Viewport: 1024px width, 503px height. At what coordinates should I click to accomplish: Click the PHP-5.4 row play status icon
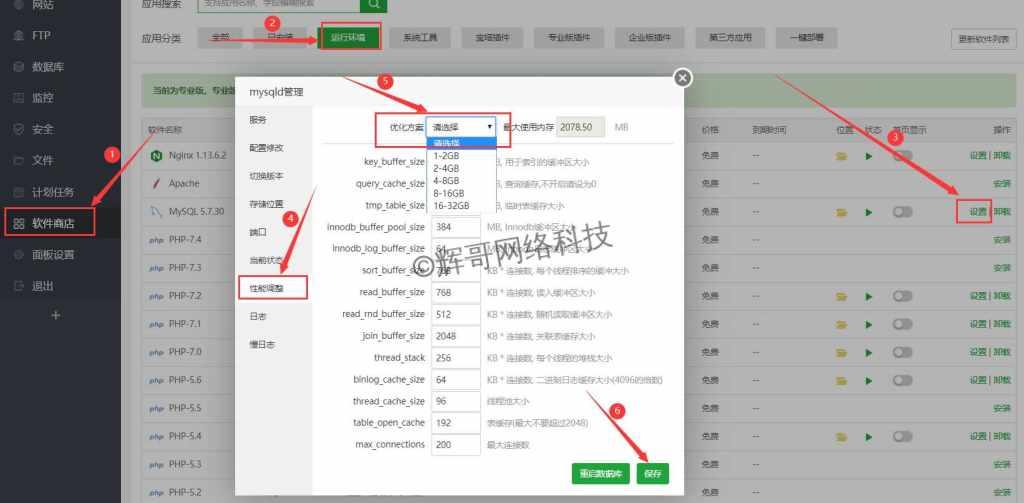pyautogui.click(x=869, y=436)
